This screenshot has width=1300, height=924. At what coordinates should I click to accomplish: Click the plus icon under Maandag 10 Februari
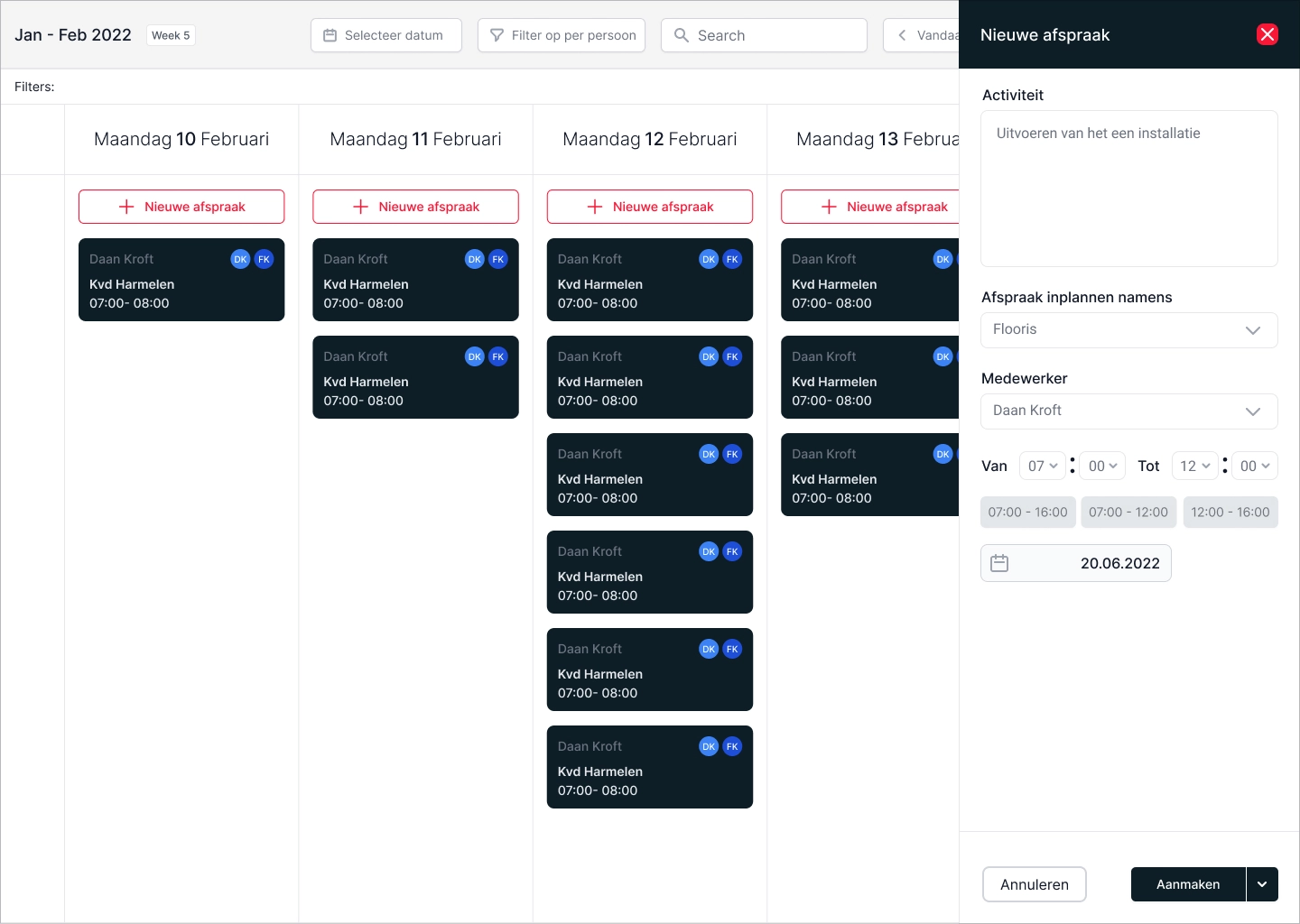coord(126,207)
